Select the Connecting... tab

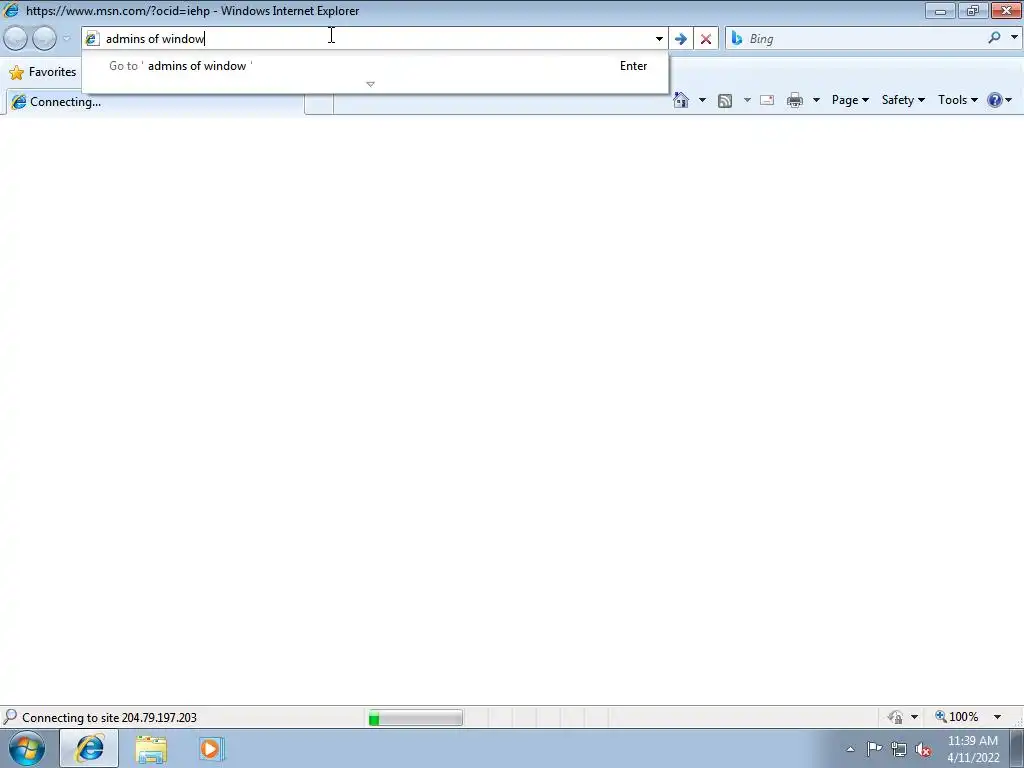[x=154, y=102]
